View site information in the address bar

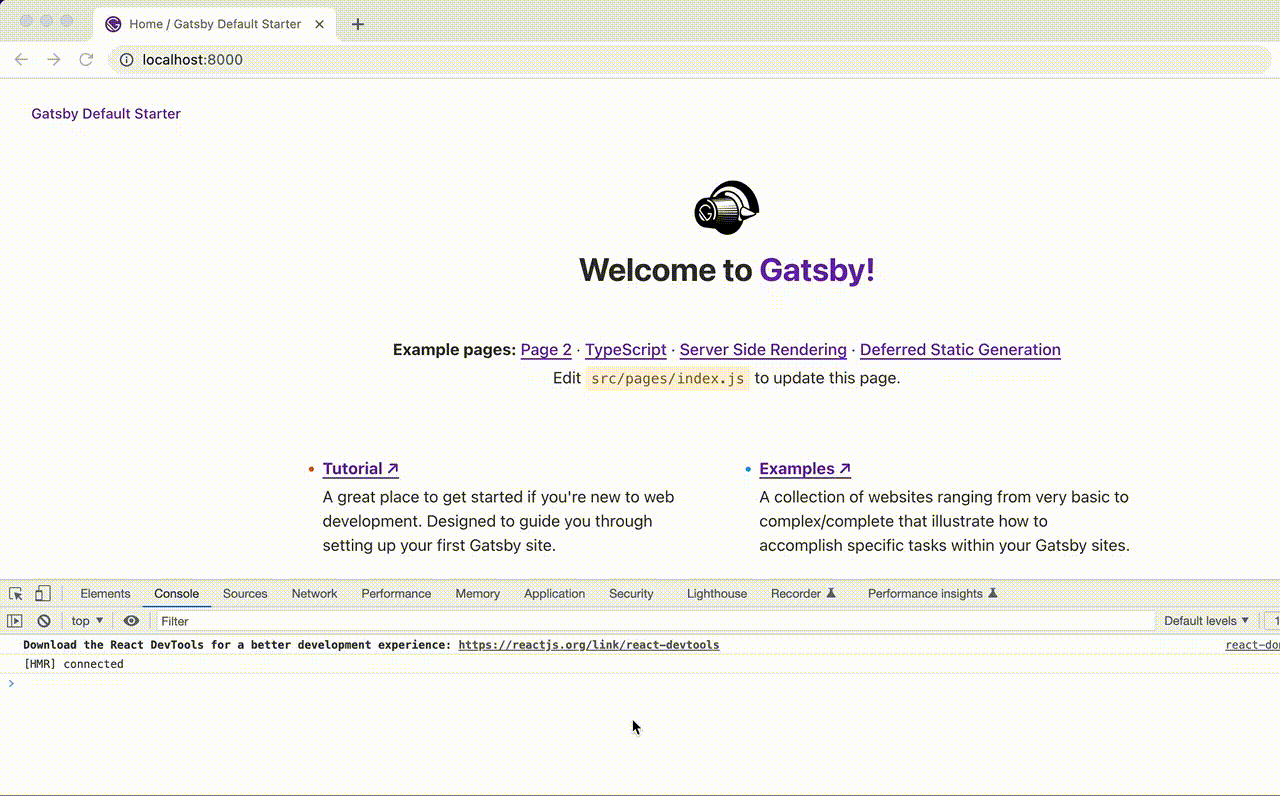126,59
